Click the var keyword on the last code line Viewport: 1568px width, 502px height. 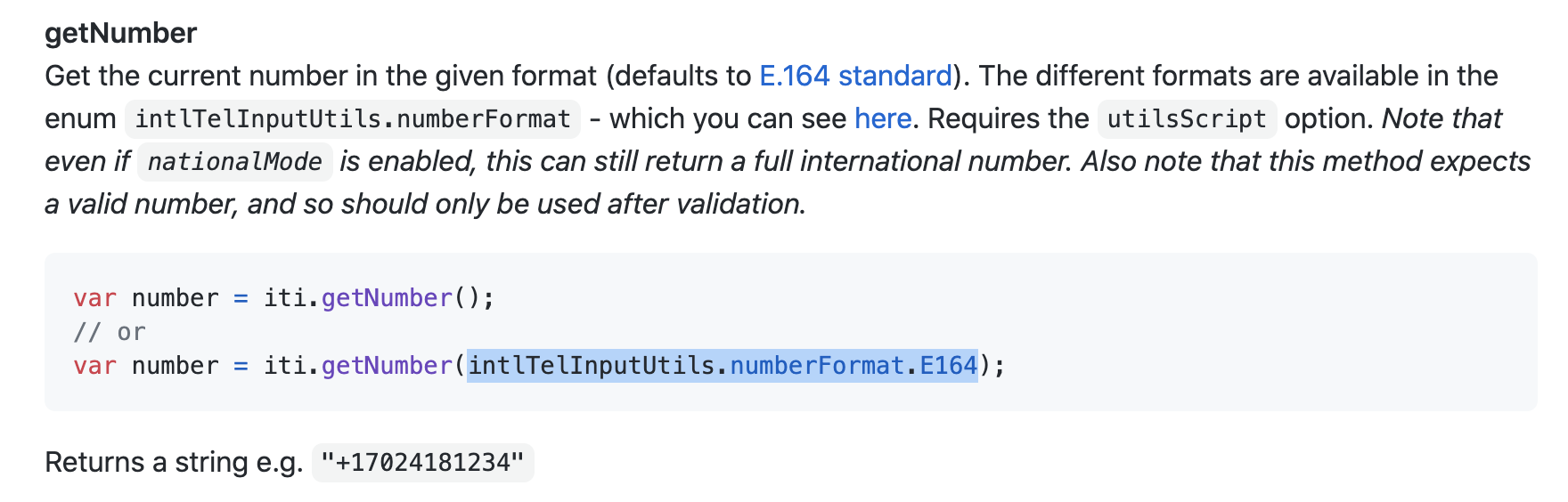[94, 366]
